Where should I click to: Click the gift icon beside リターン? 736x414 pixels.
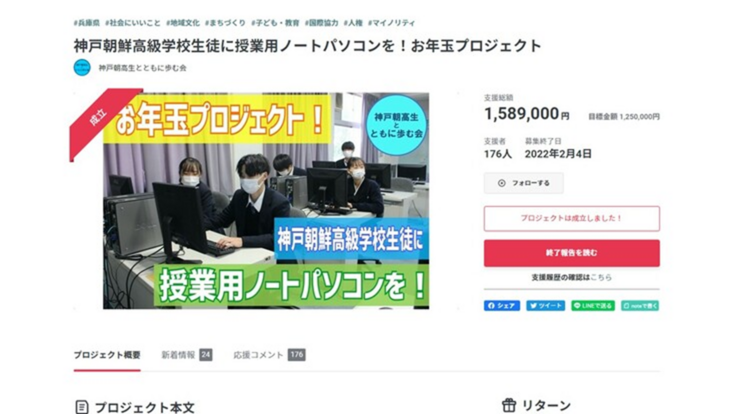pos(509,405)
